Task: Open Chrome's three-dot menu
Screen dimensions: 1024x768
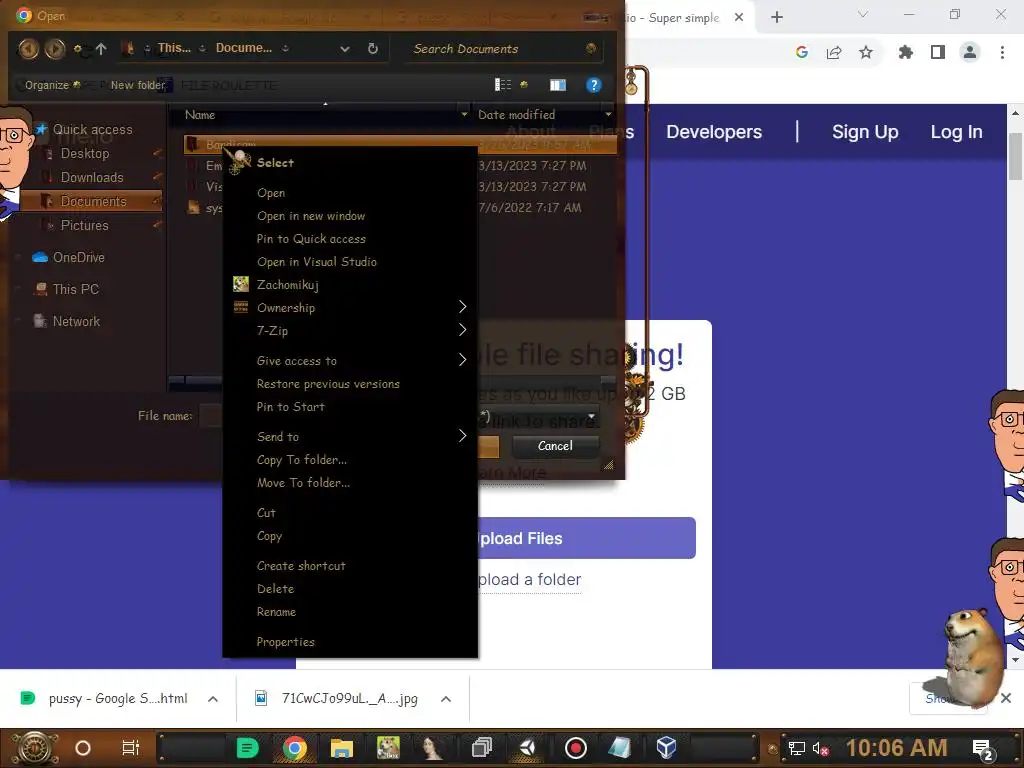Action: [x=1002, y=52]
